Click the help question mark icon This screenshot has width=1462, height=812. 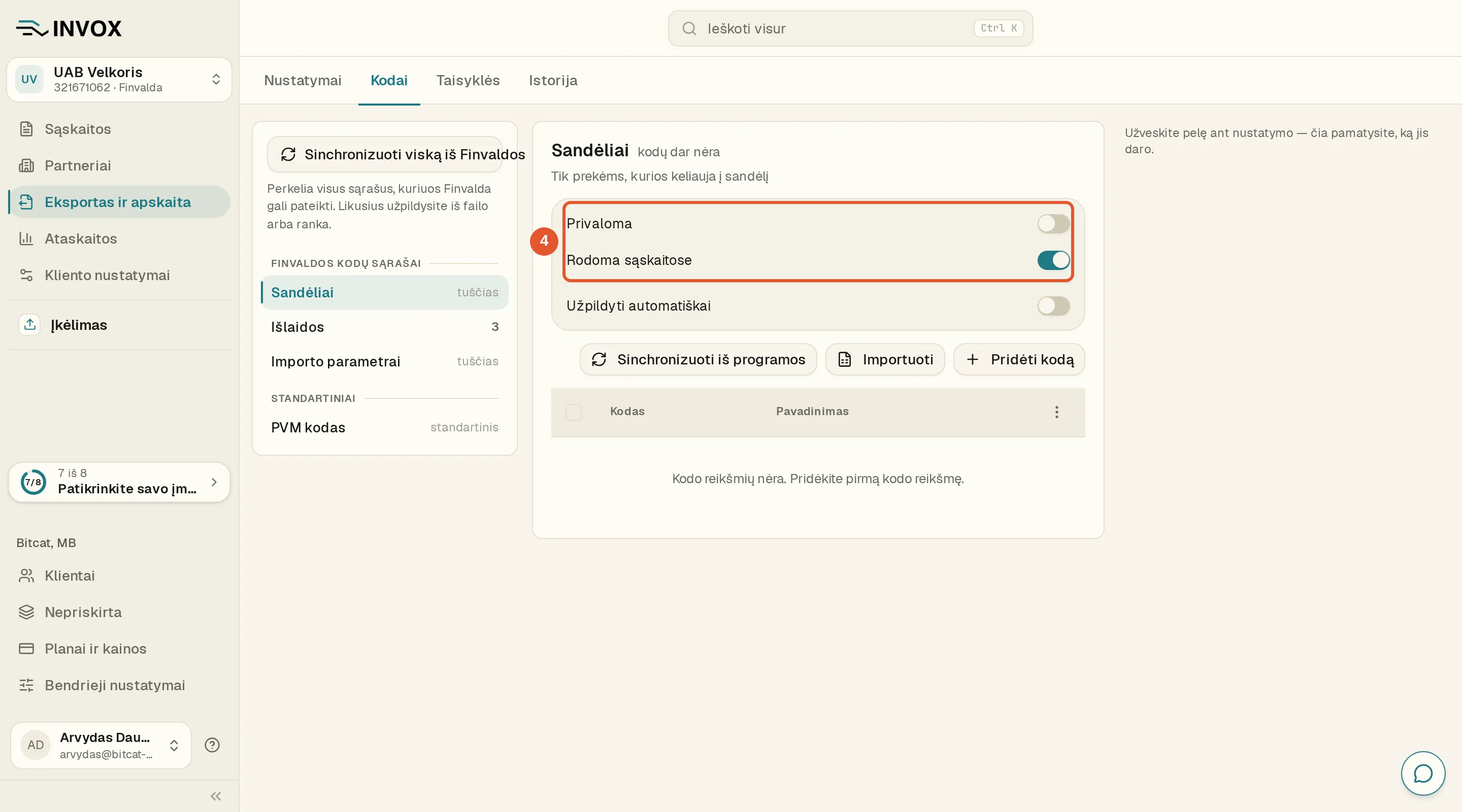tap(212, 745)
